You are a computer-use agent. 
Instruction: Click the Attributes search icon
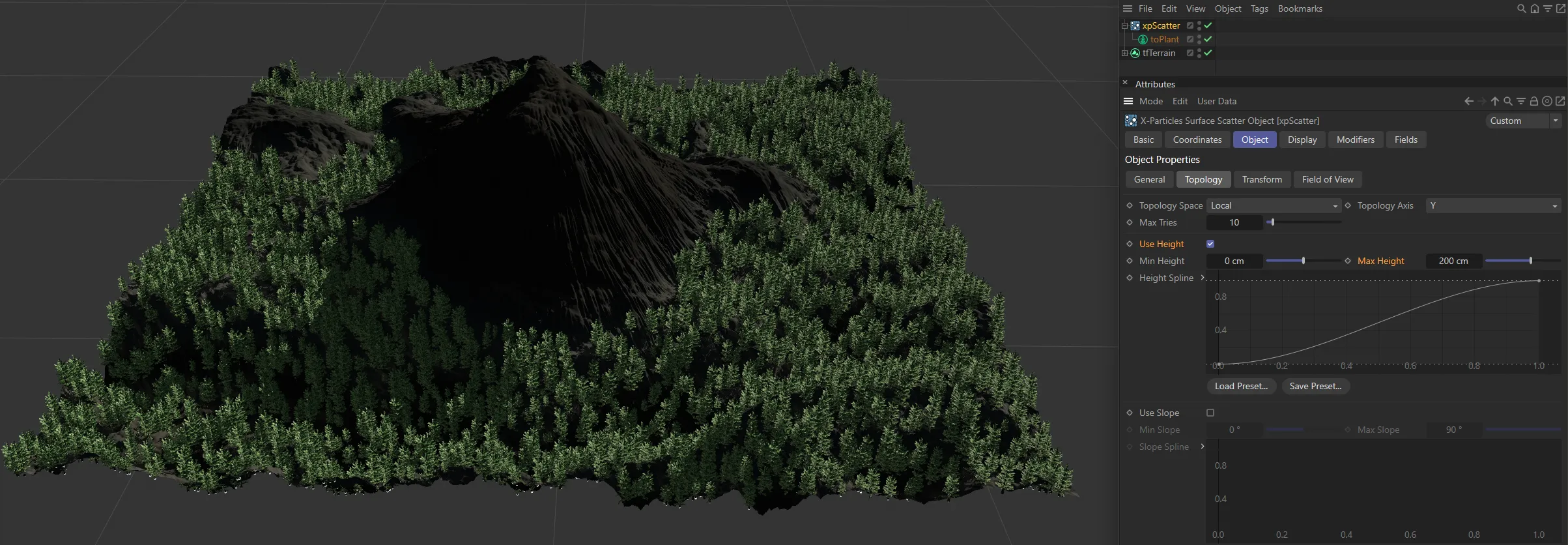tap(1507, 101)
